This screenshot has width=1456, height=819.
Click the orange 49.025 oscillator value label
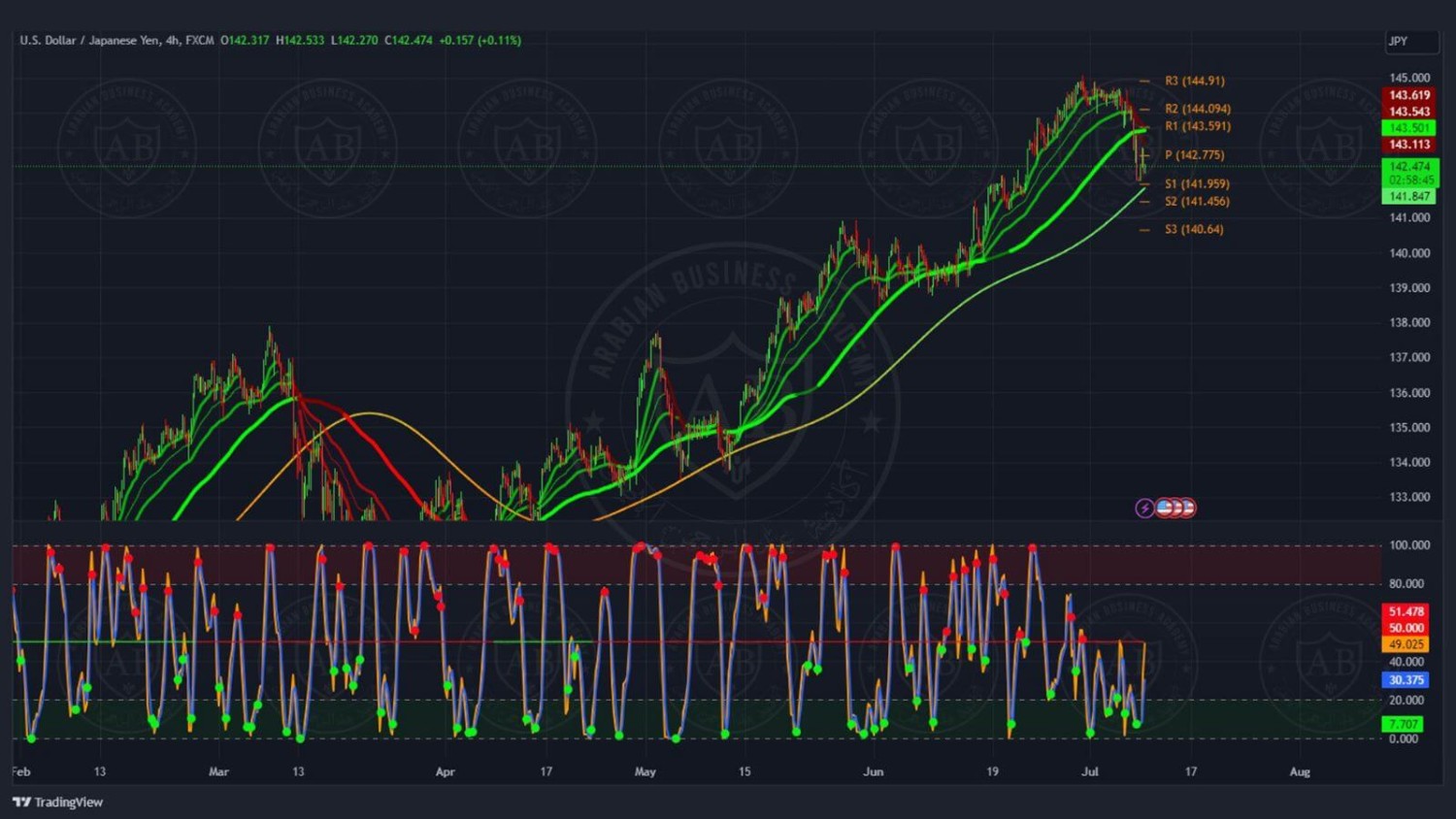coord(1406,644)
